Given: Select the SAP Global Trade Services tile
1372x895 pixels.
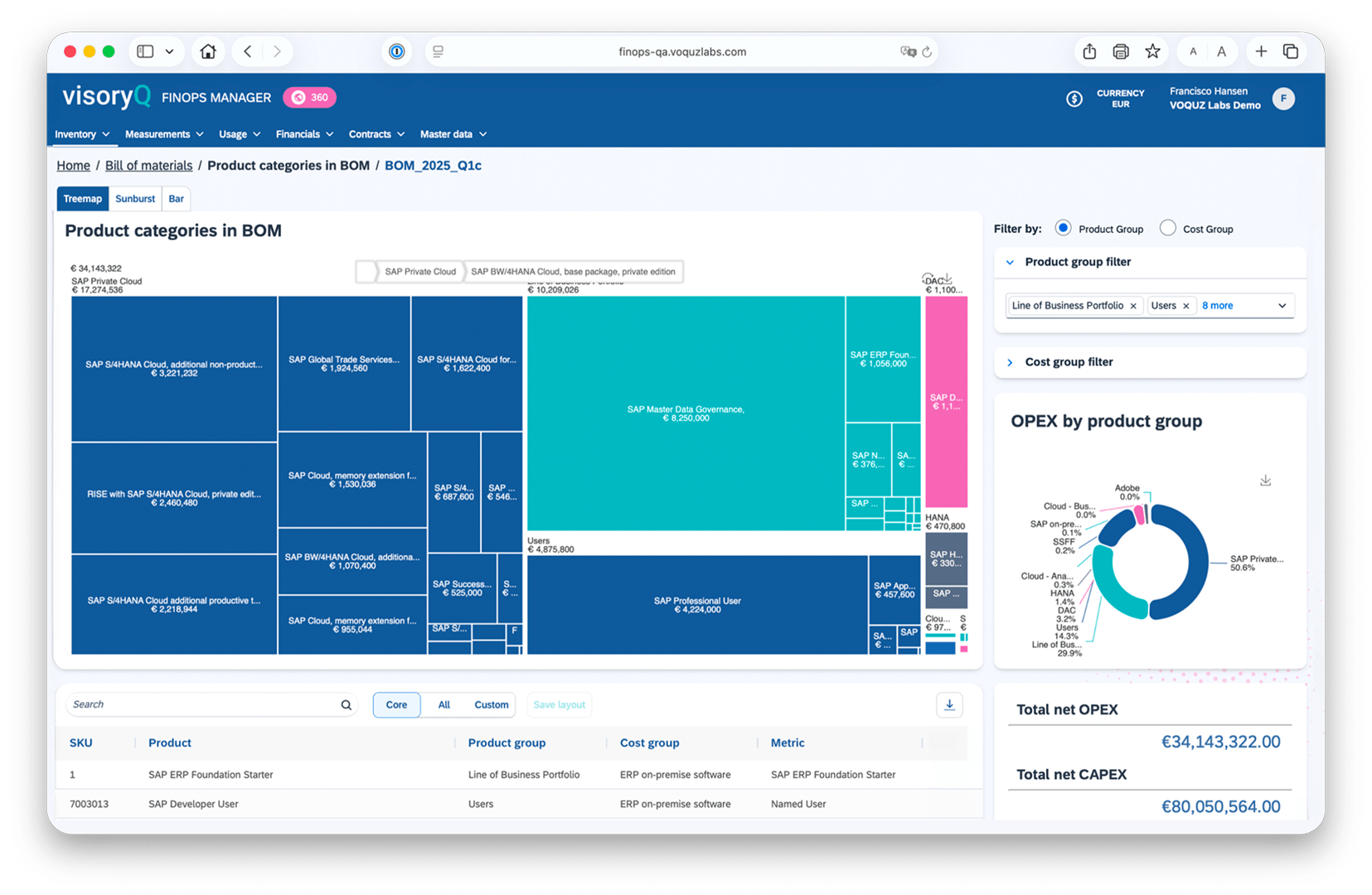Looking at the screenshot, I should (344, 364).
